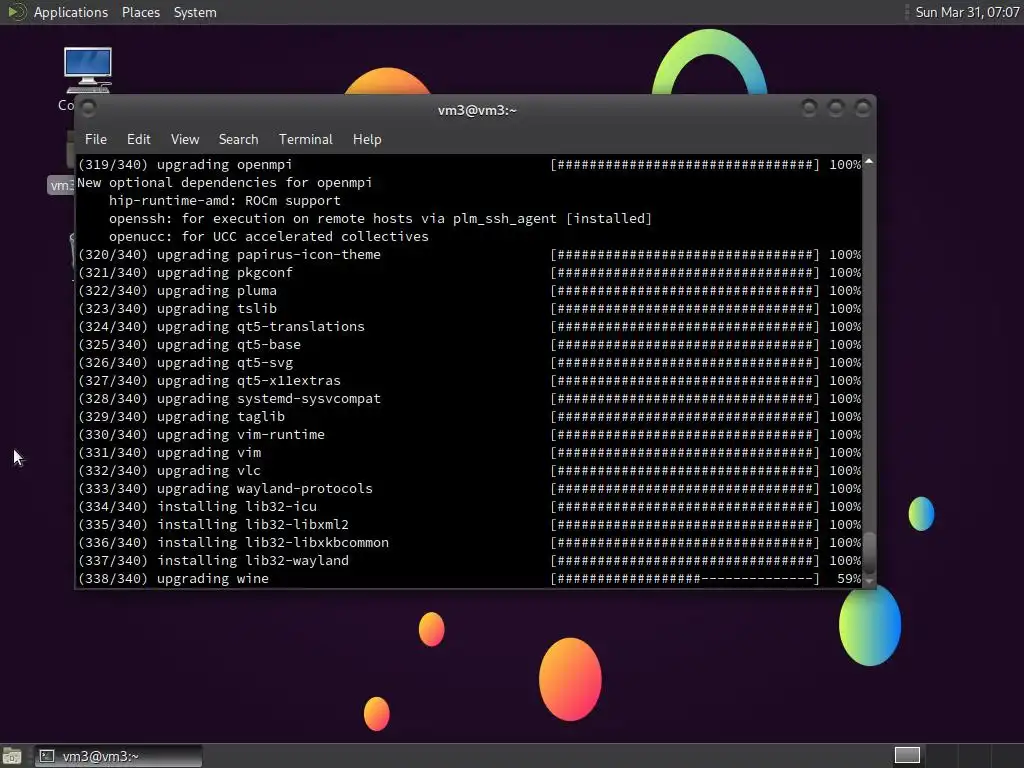Click the 59% percentage value
Image resolution: width=1024 pixels, height=768 pixels.
[x=849, y=579]
